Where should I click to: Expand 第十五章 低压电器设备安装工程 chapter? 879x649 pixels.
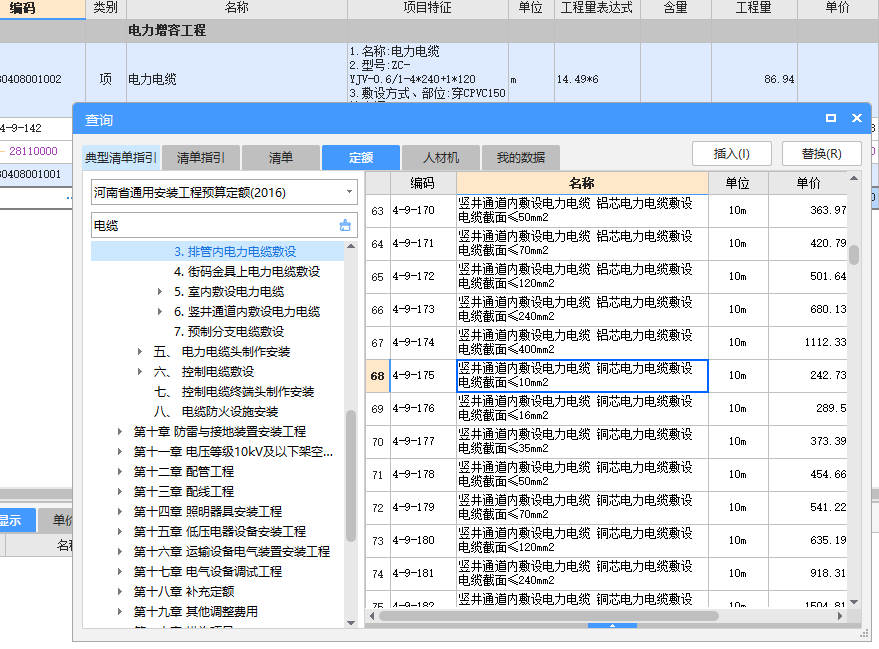pyautogui.click(x=119, y=531)
